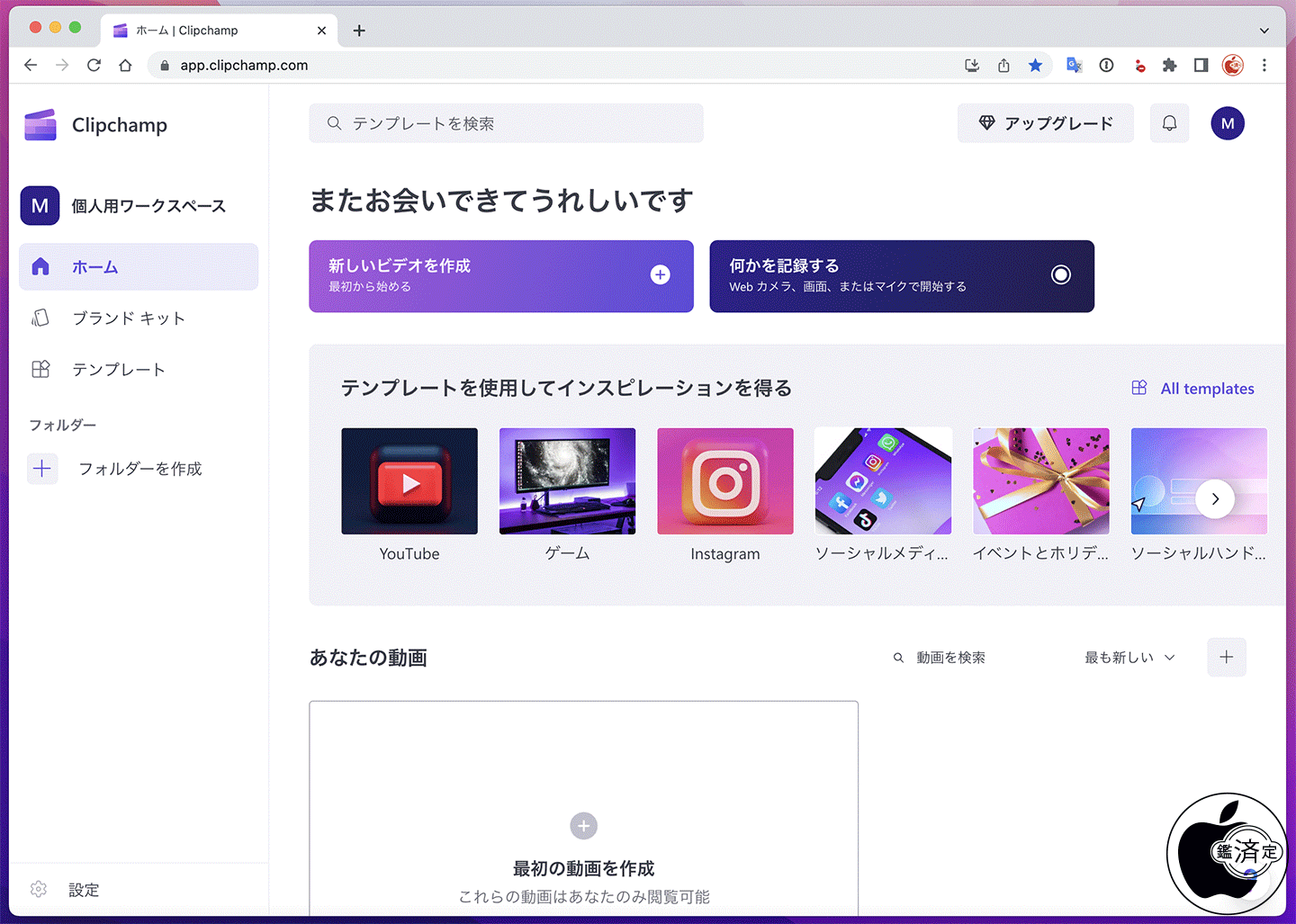Expand the sort order dropdown
The height and width of the screenshot is (924, 1296).
(1129, 658)
